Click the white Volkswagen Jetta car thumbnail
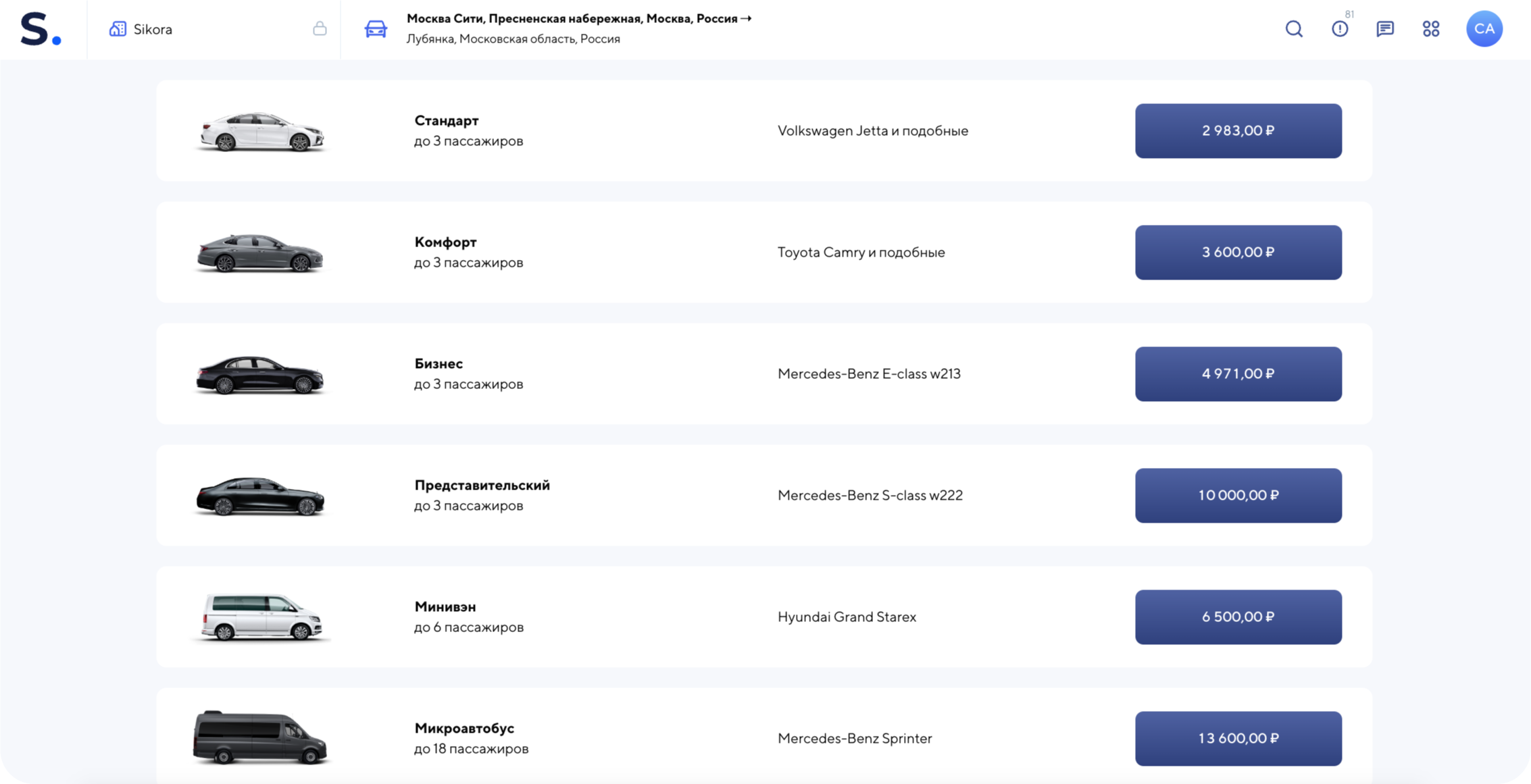The image size is (1531, 784). click(x=261, y=131)
